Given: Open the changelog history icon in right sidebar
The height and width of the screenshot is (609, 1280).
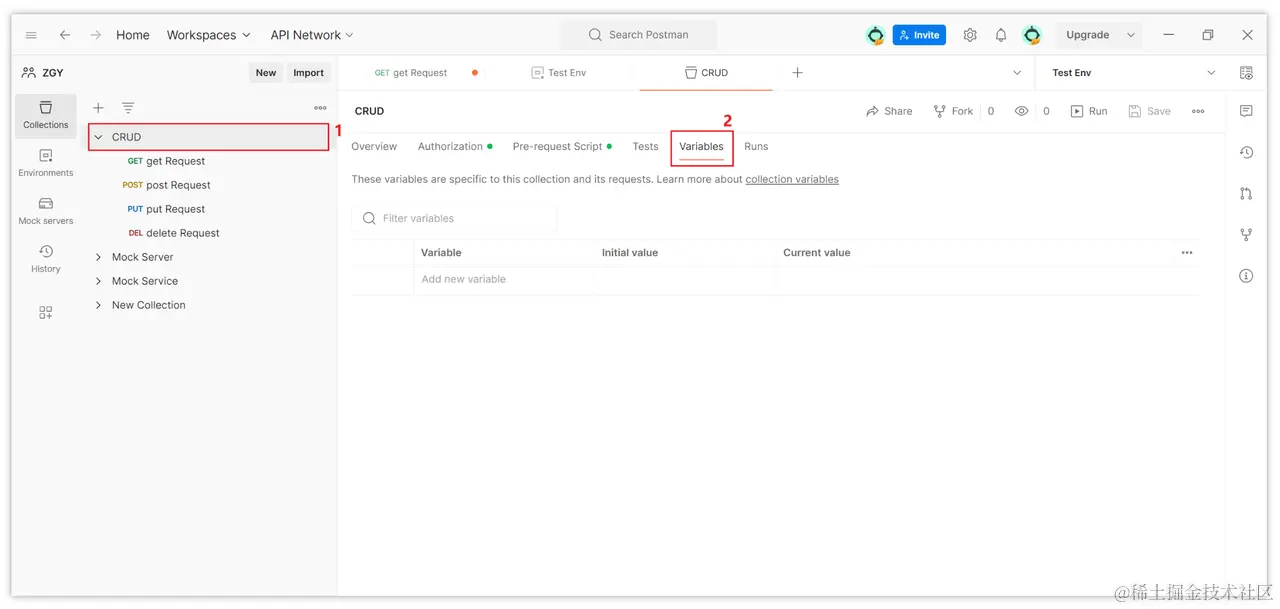Looking at the screenshot, I should [x=1246, y=153].
